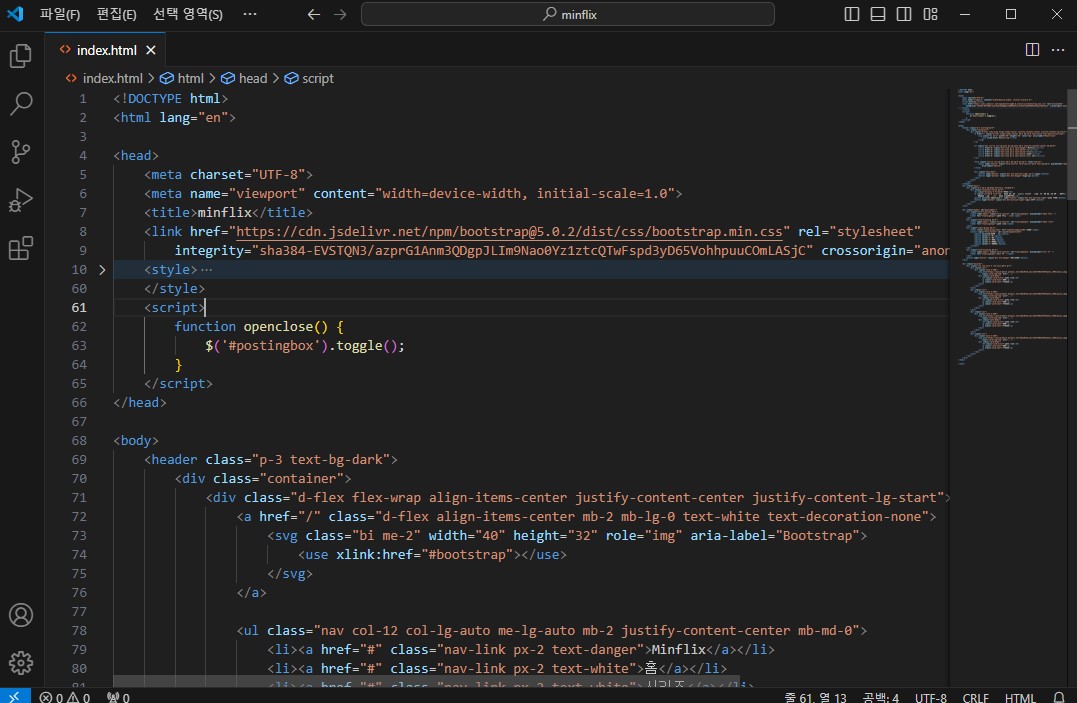Click line and column indicator 줄 61

815,698
